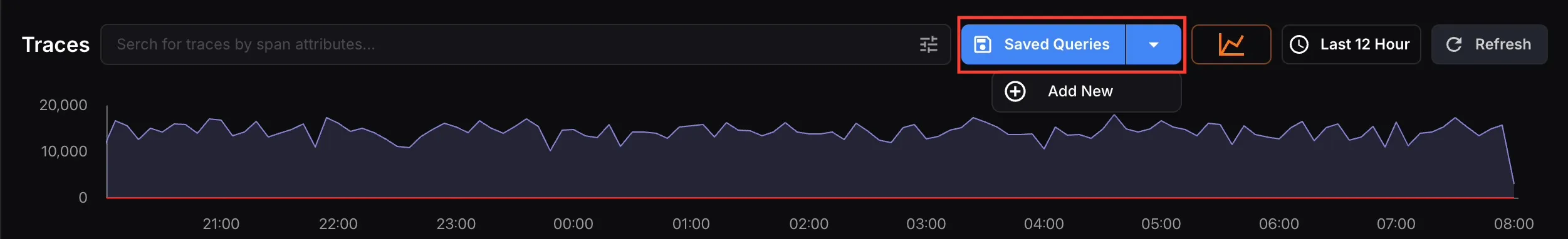Open the Last 12 Hour time range selector
This screenshot has width=1568, height=239.
coord(1351,44)
